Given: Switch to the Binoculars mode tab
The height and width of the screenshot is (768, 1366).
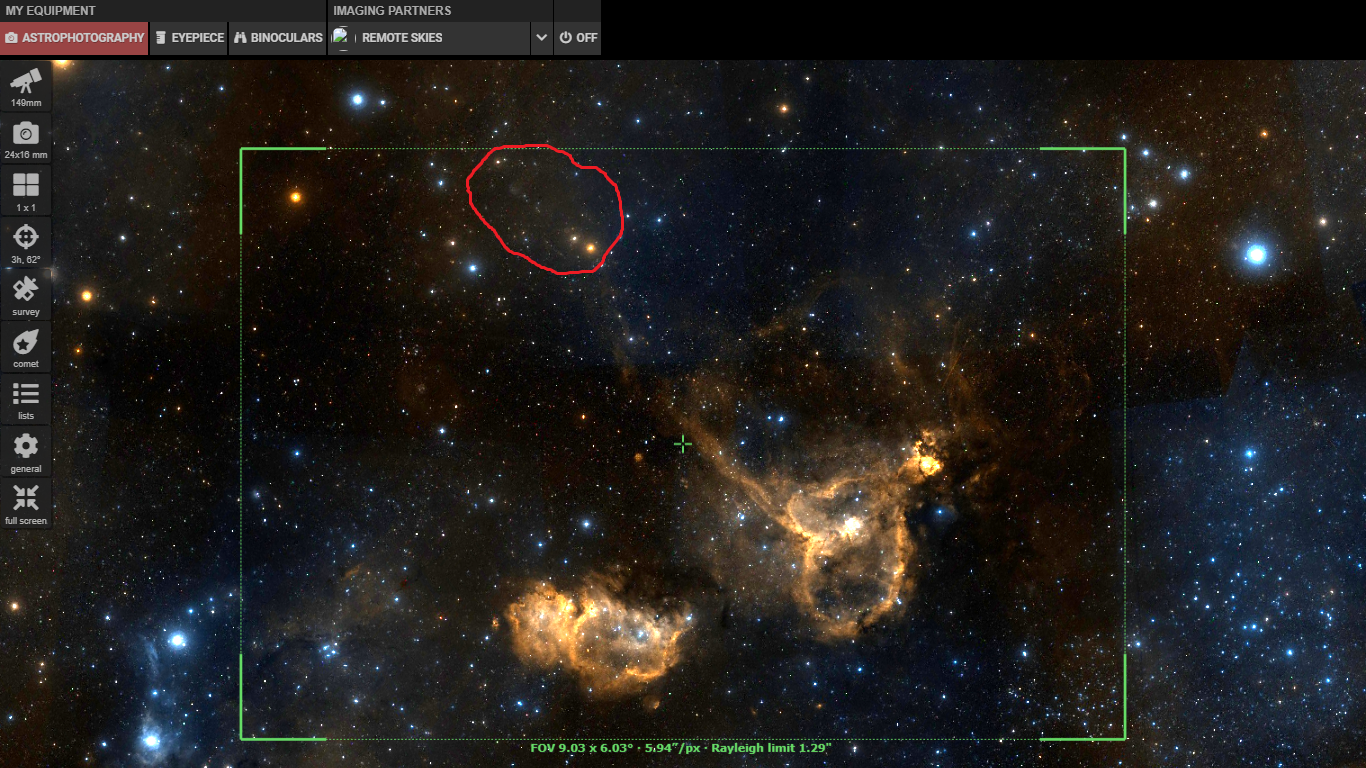Looking at the screenshot, I should tap(278, 38).
